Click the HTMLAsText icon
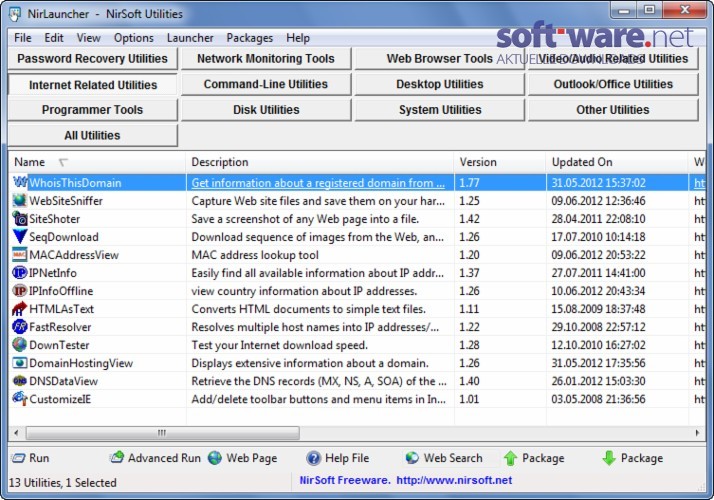 pos(20,309)
